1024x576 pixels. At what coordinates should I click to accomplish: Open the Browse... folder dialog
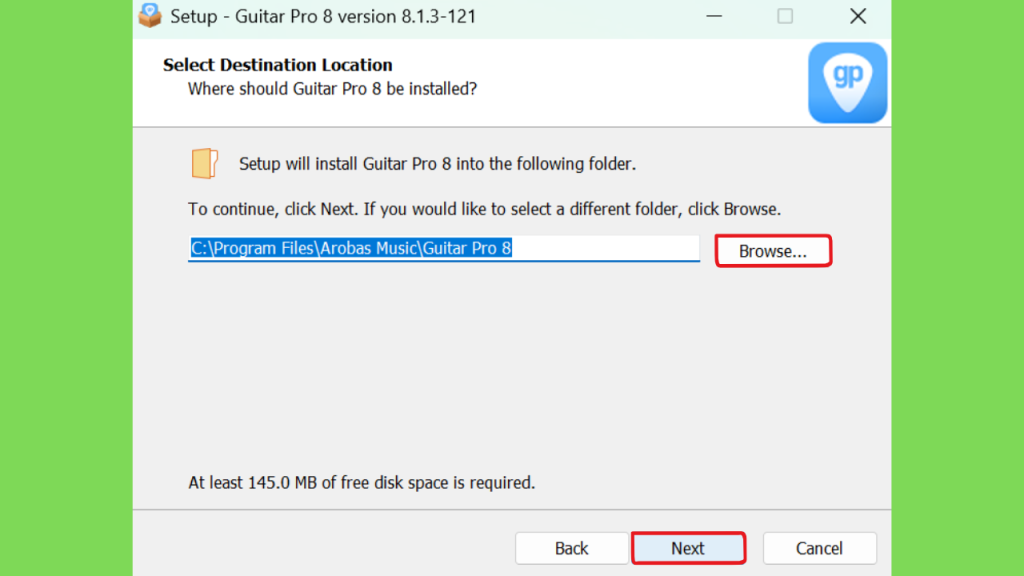click(773, 251)
